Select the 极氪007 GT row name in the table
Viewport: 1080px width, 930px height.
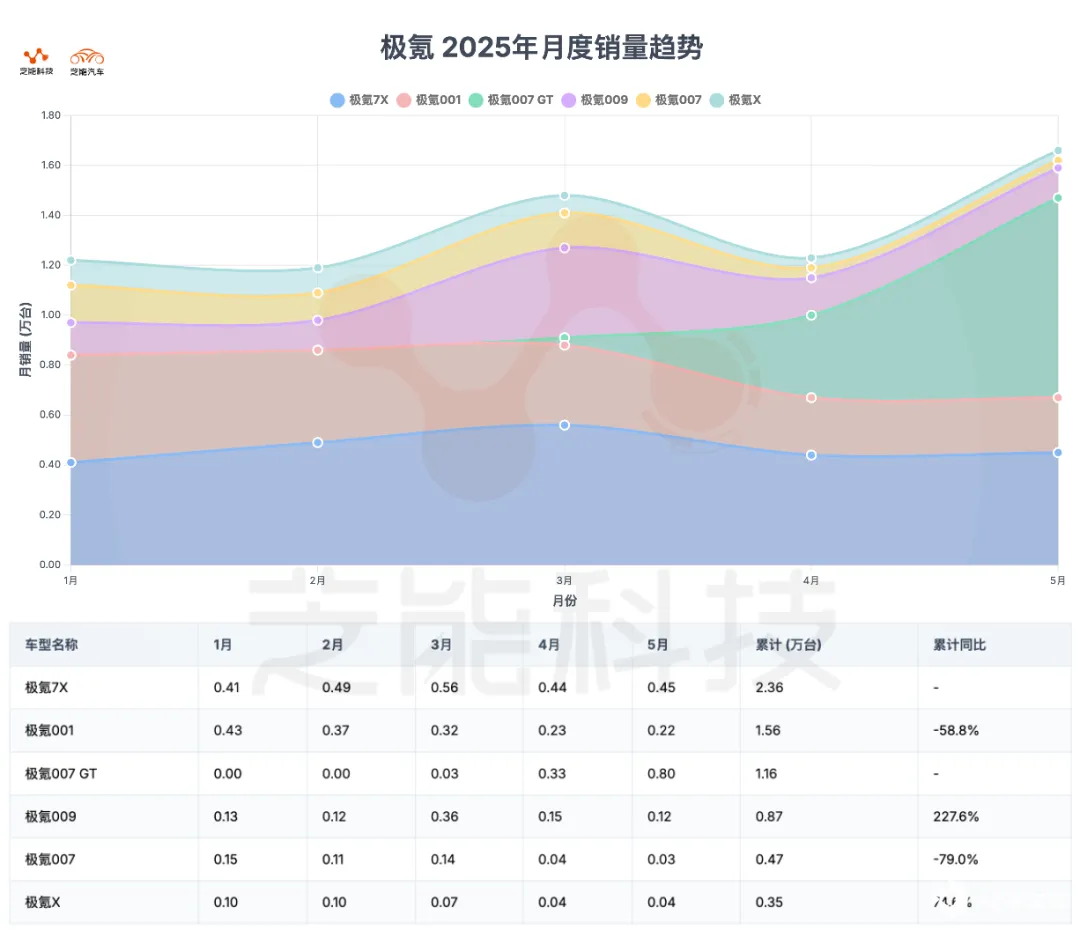click(61, 774)
